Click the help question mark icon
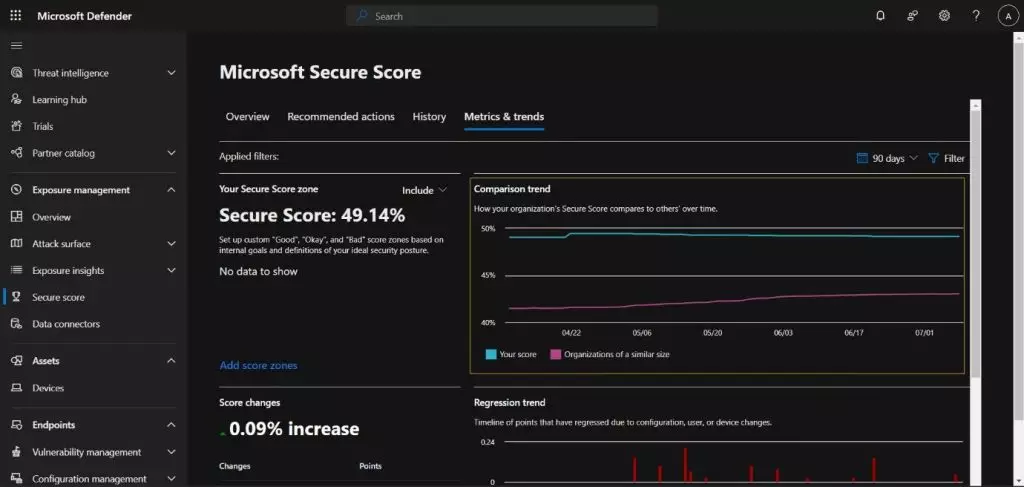 976,16
